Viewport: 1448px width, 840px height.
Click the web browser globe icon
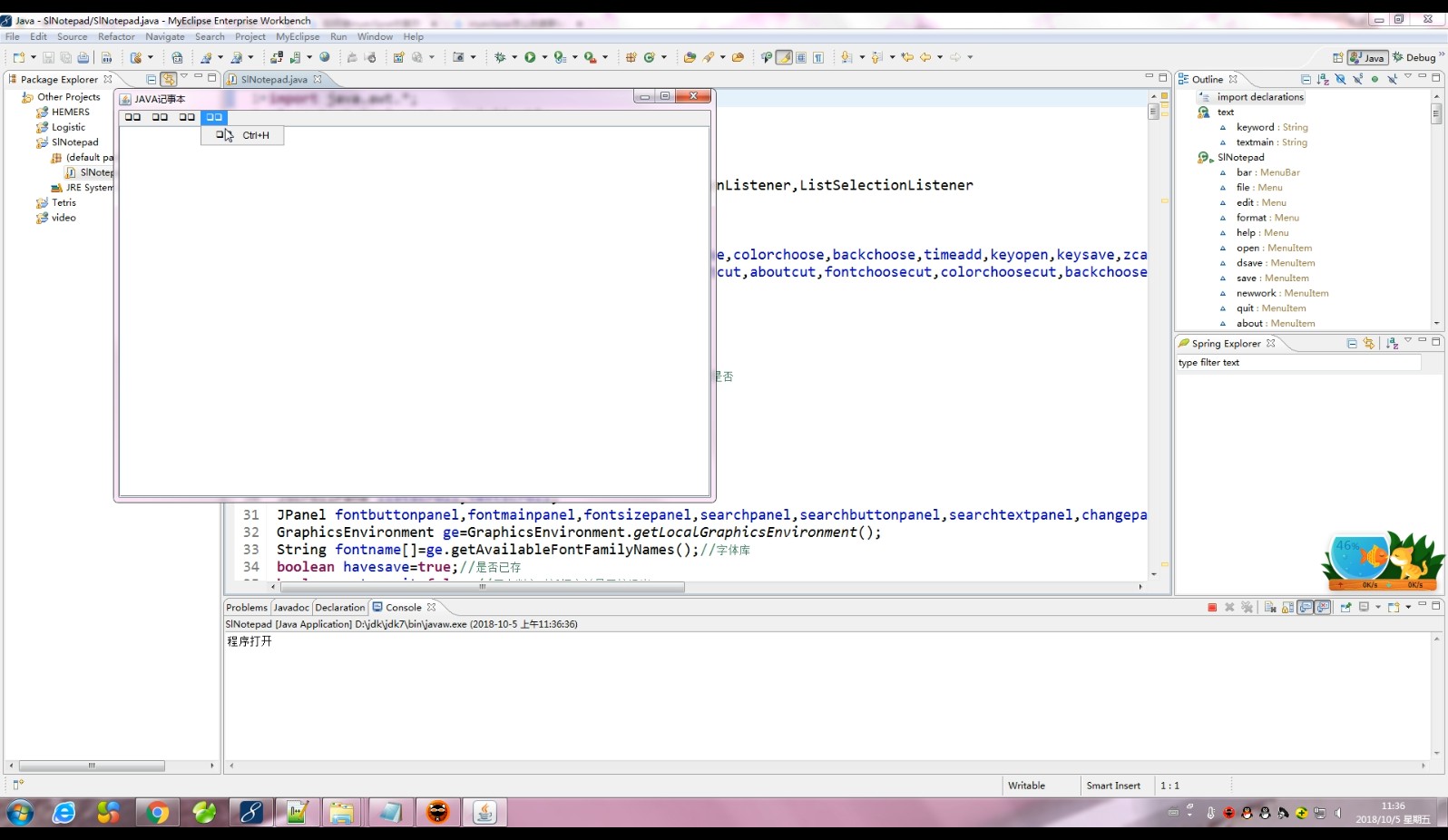point(325,57)
